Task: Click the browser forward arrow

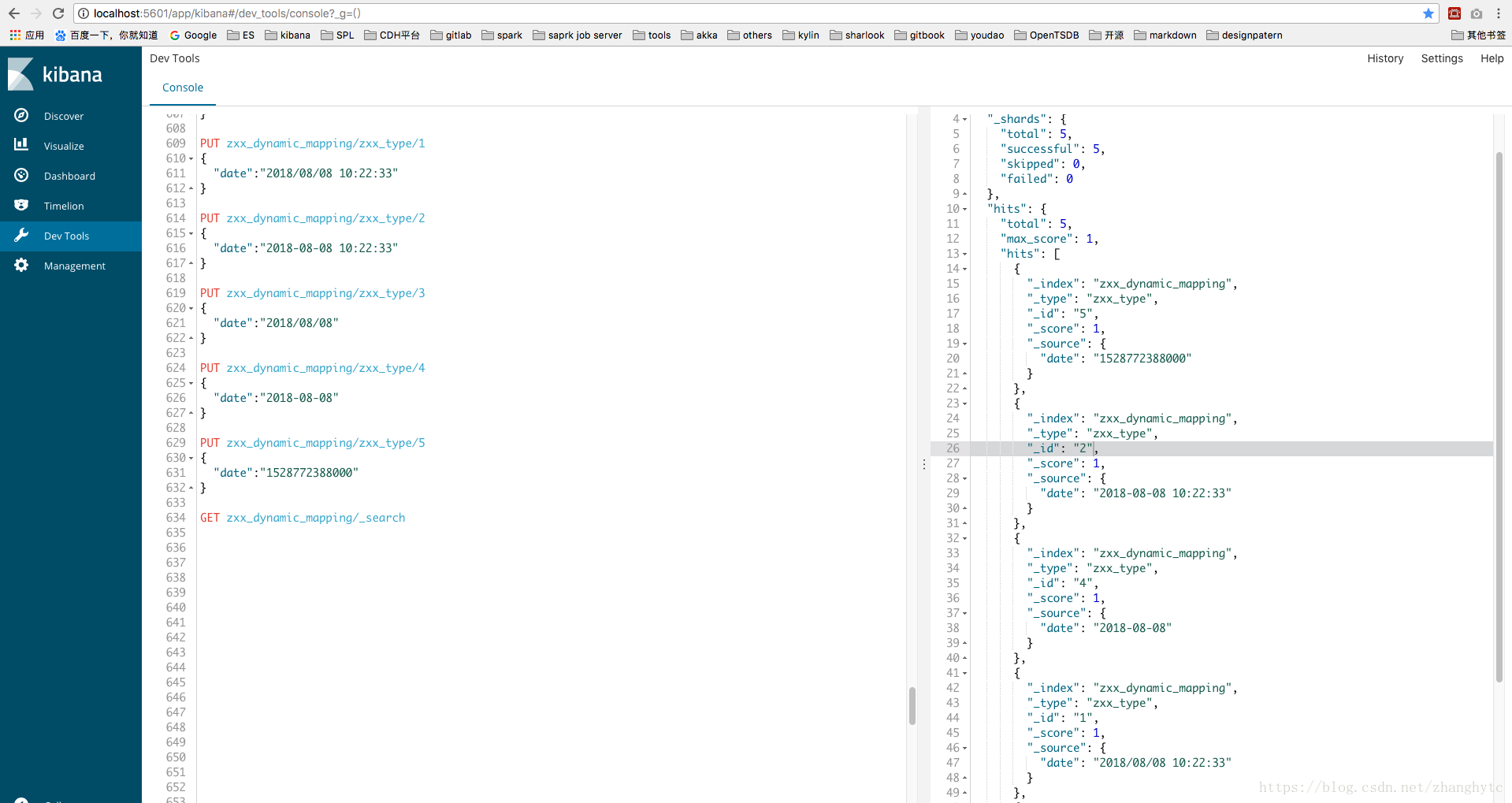Action: tap(35, 13)
